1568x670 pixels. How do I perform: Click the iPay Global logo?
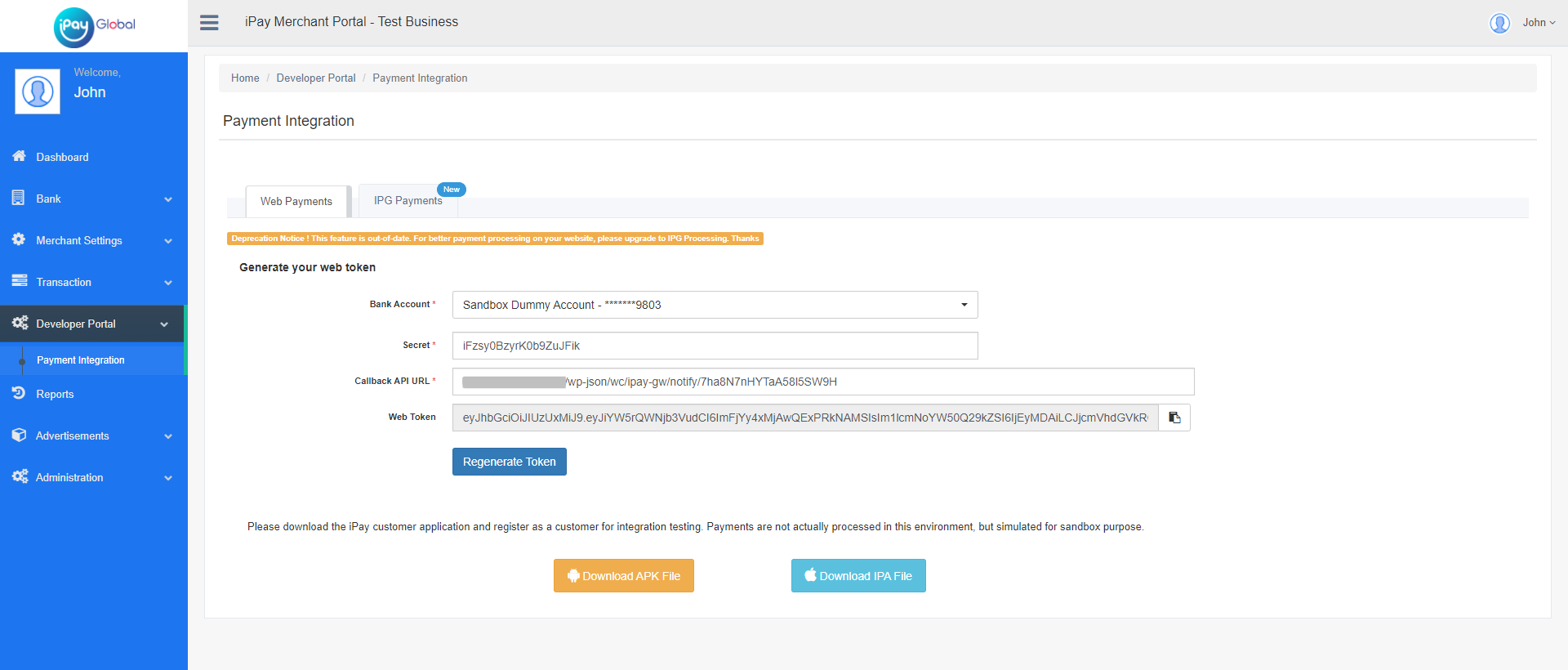tap(94, 27)
